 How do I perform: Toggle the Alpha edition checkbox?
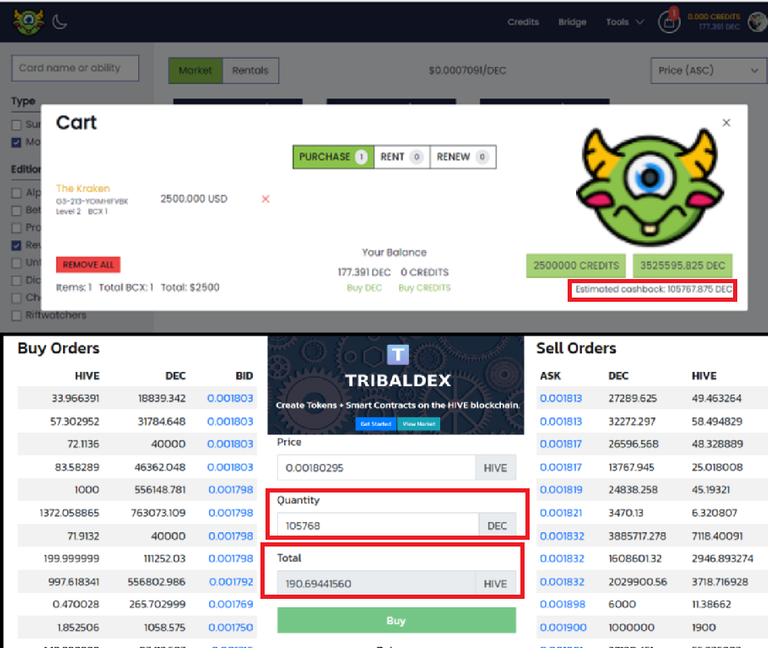(17, 193)
